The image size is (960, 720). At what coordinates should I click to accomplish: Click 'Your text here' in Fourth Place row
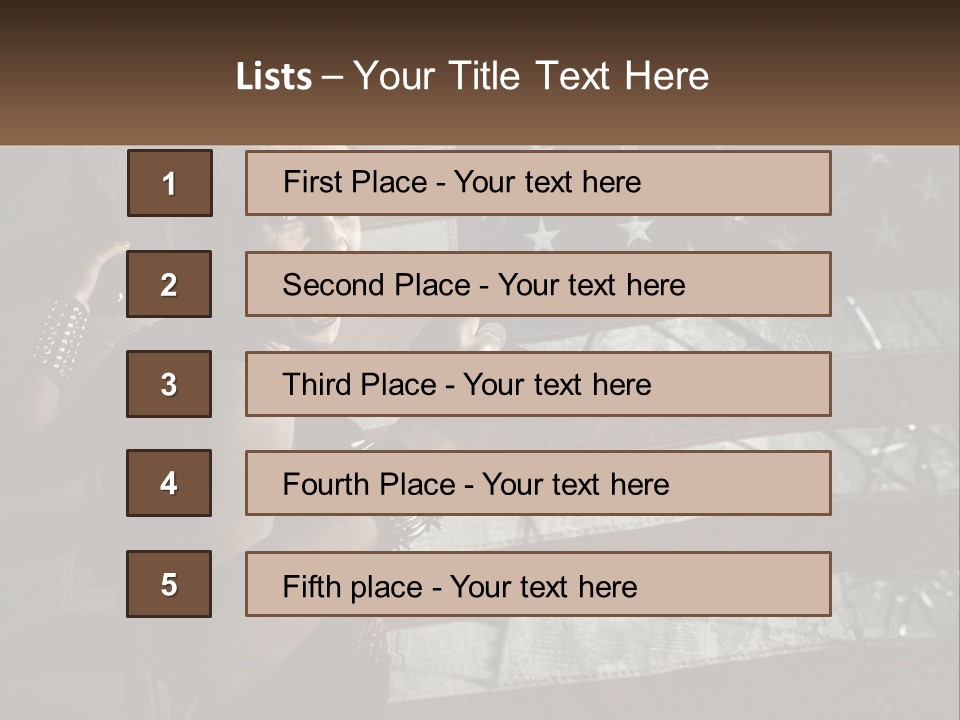pyautogui.click(x=576, y=485)
